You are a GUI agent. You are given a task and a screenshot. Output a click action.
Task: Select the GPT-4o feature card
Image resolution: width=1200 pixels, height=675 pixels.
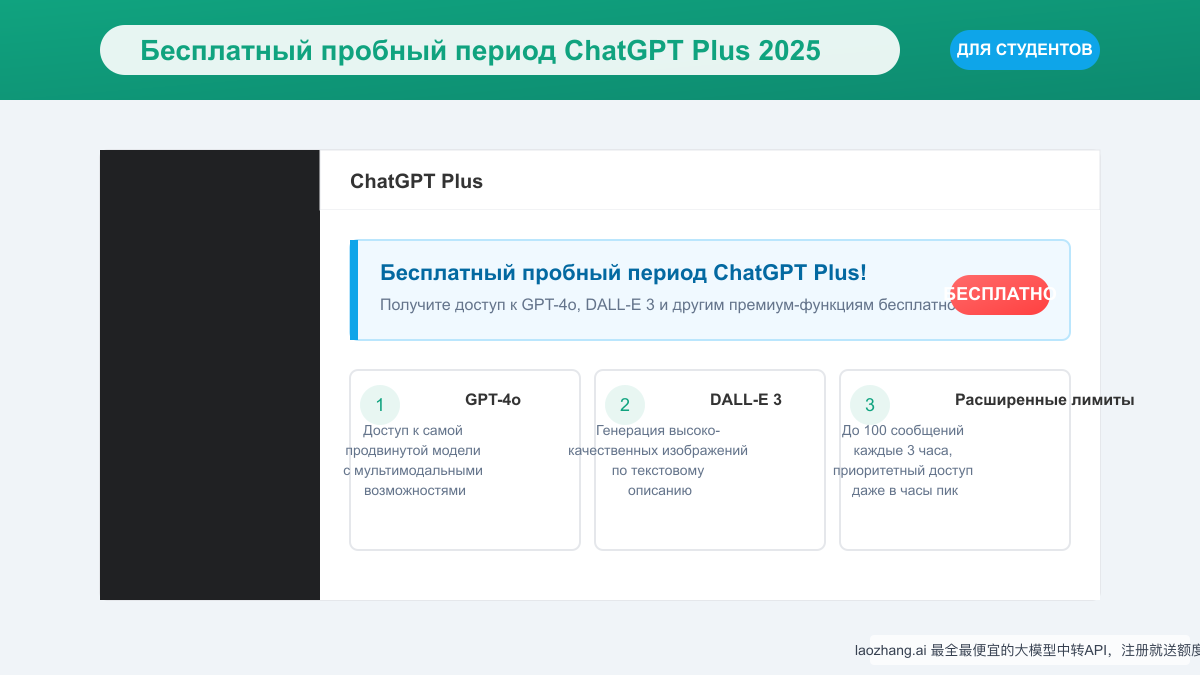click(x=465, y=460)
